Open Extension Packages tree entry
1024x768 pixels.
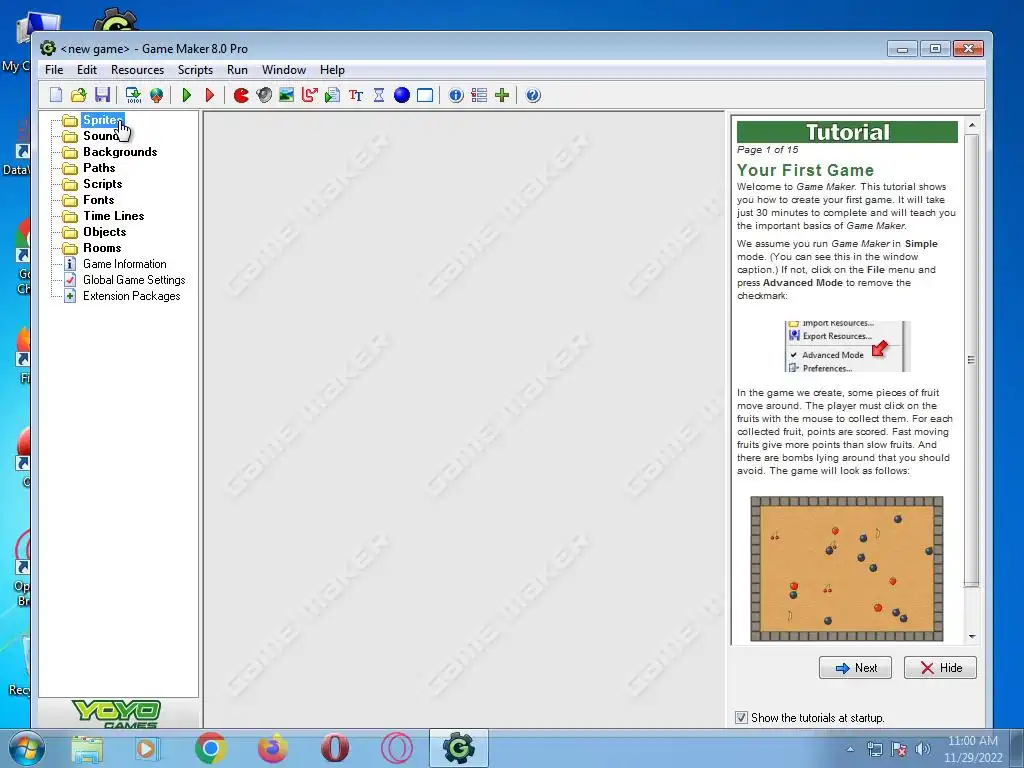point(131,296)
